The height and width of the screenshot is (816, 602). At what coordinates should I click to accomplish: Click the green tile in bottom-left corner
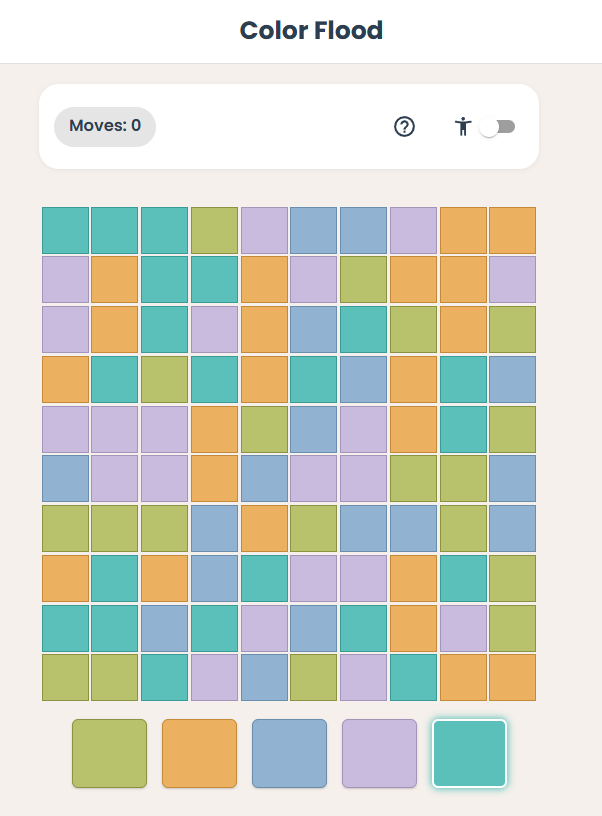pos(65,677)
